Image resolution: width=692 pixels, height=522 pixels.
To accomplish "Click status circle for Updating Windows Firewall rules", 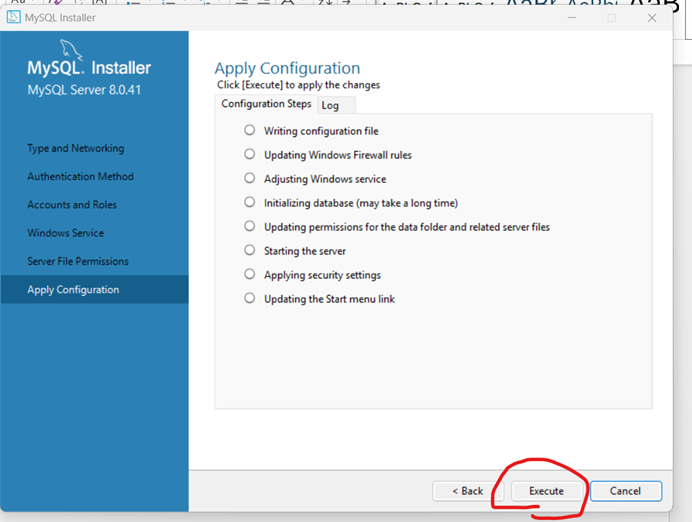I will pyautogui.click(x=250, y=154).
